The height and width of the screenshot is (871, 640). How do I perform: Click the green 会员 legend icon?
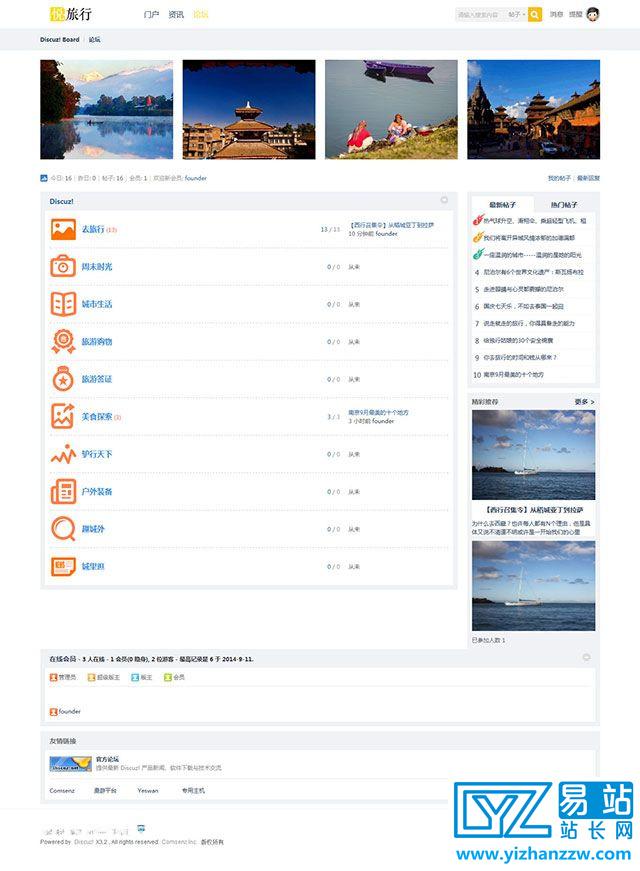coord(168,677)
